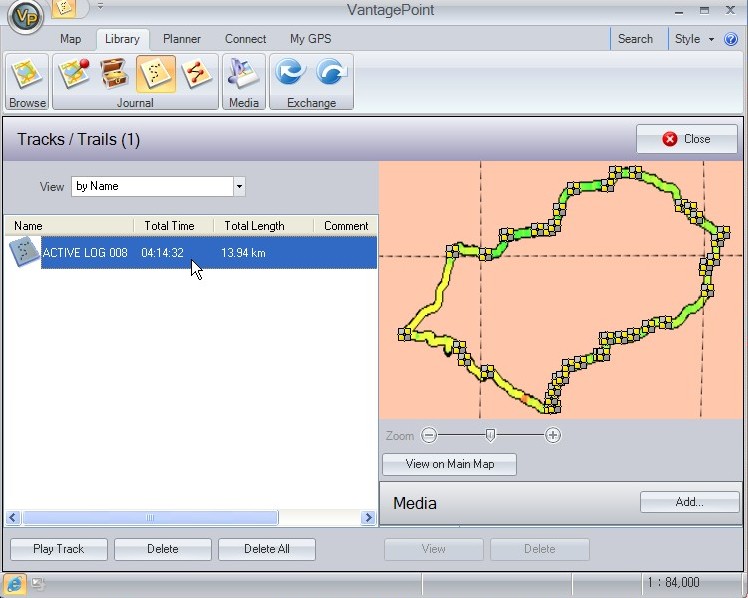This screenshot has height=598, width=748.
Task: Click the track icon beside ACTIVE LOG 008
Action: click(x=24, y=252)
